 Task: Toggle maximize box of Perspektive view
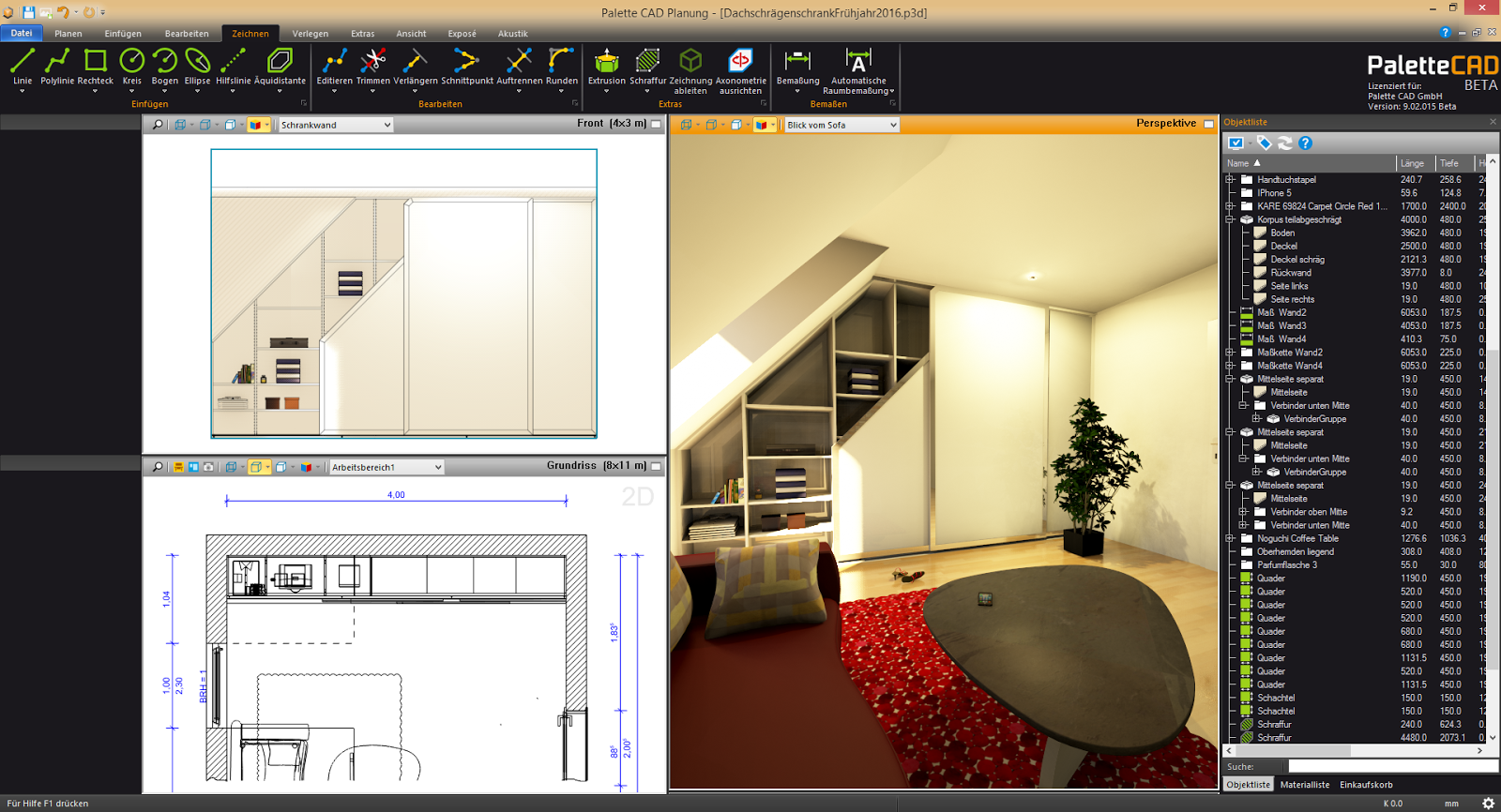tap(1209, 124)
